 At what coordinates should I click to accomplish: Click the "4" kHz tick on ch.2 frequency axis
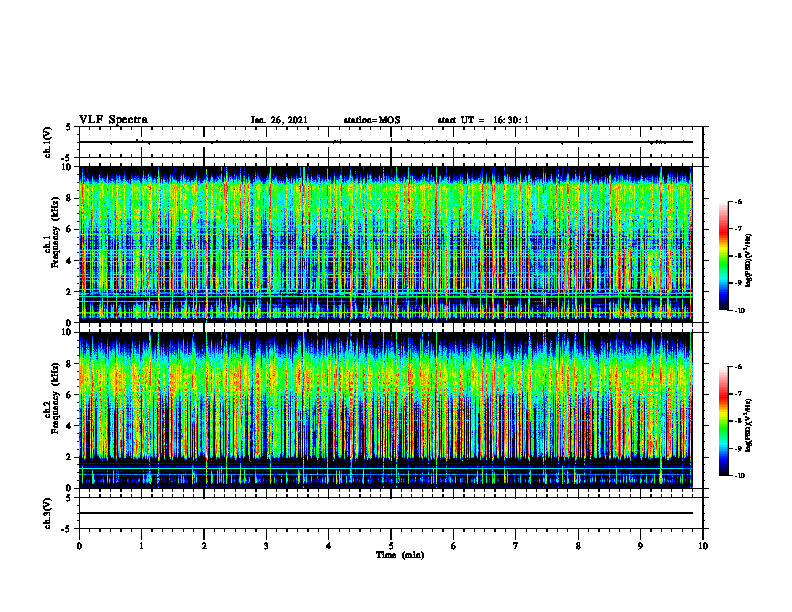point(69,426)
